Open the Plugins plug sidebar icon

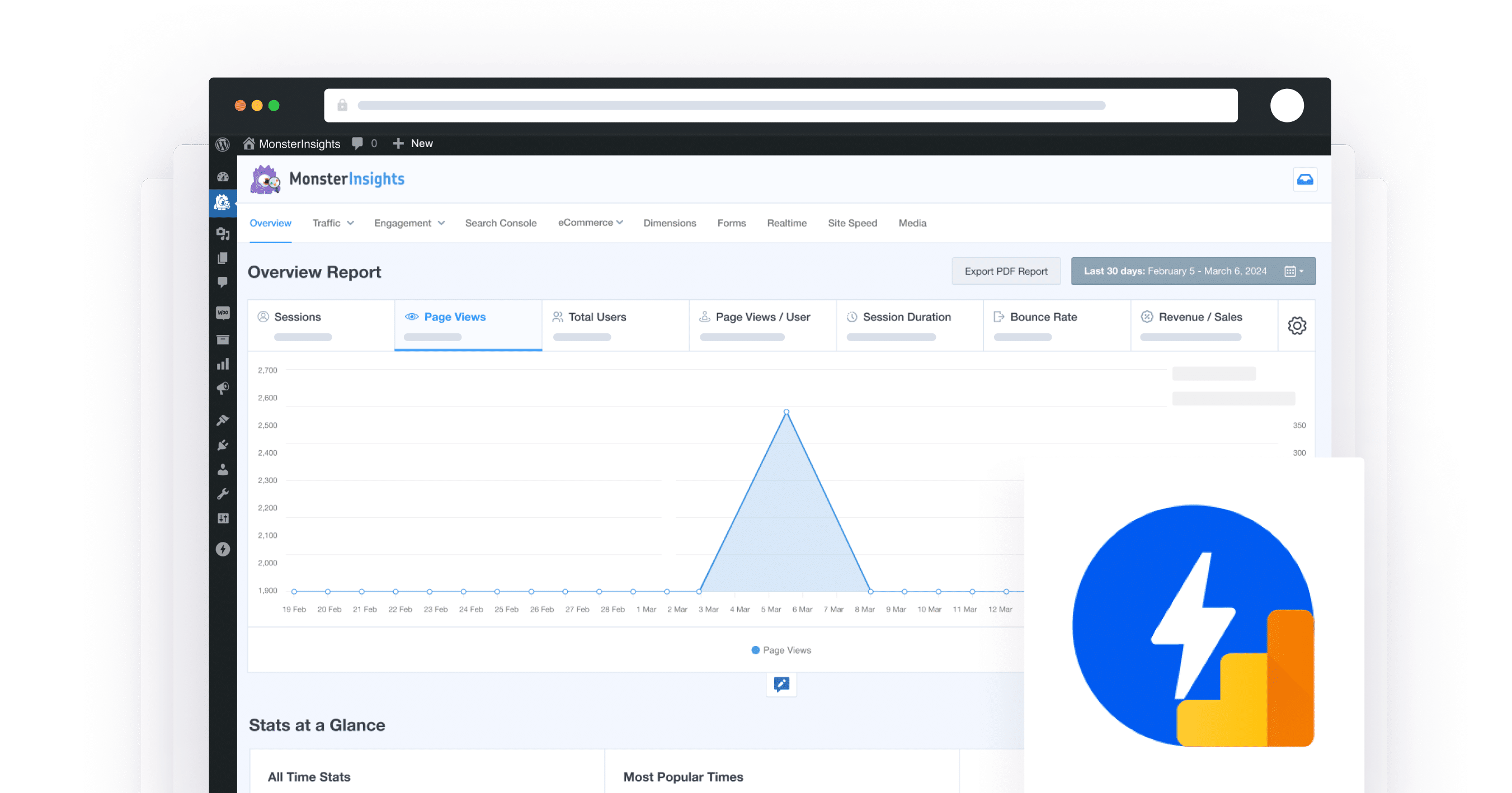pos(223,446)
